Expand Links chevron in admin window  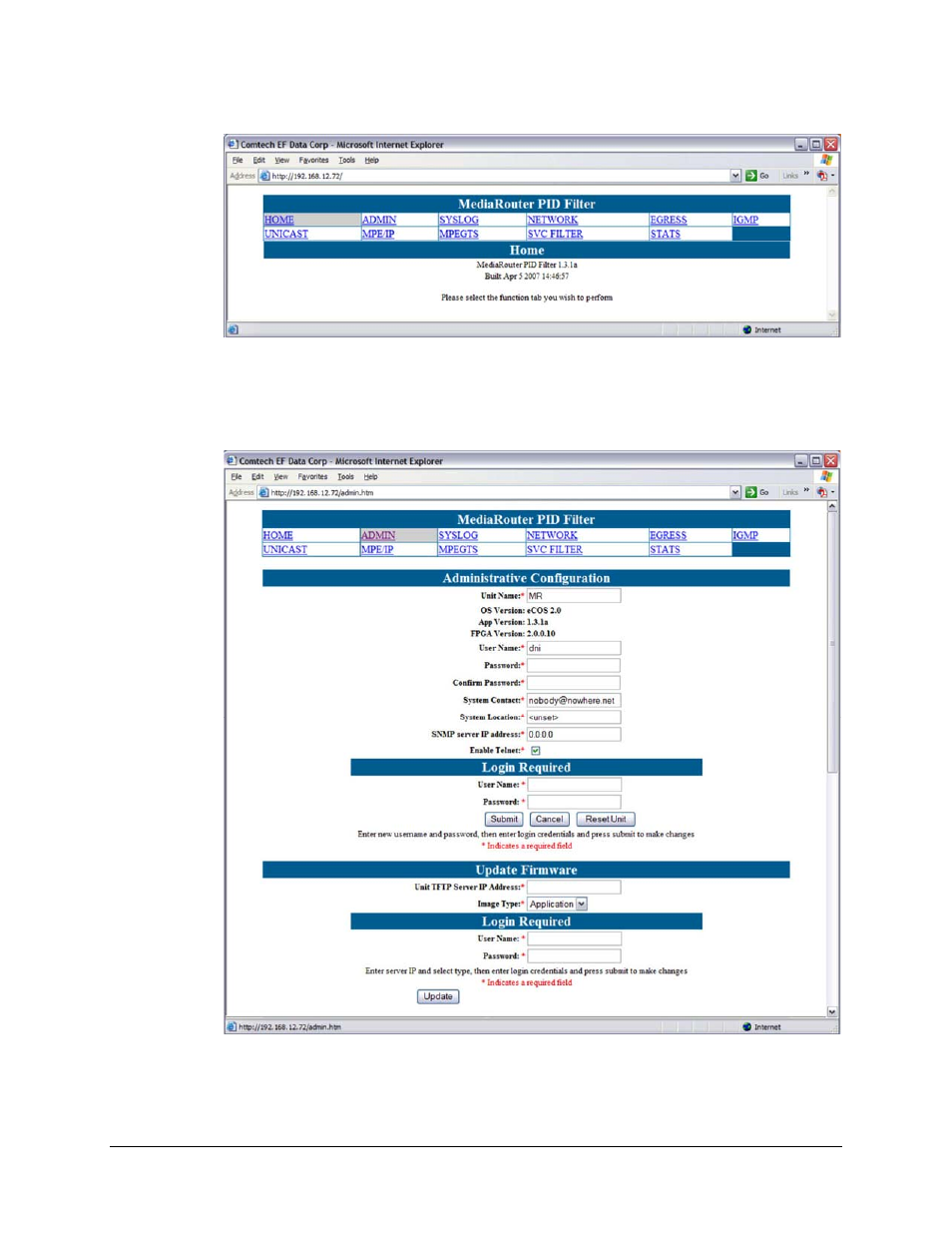pyautogui.click(x=806, y=490)
